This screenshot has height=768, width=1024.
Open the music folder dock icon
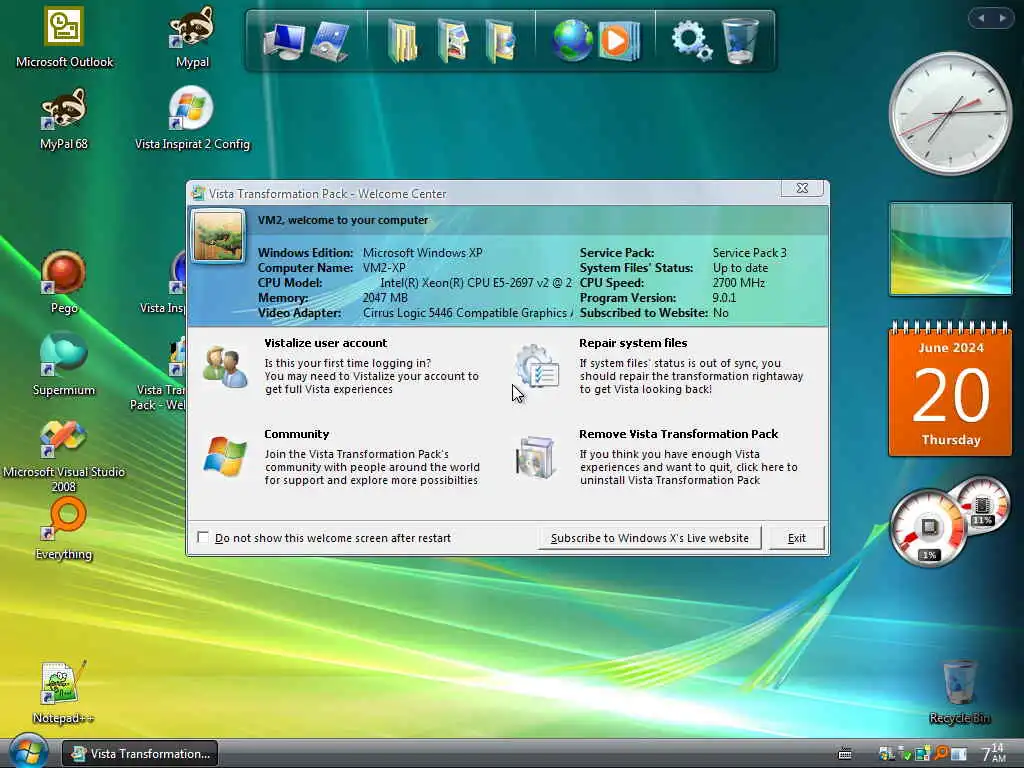click(501, 41)
